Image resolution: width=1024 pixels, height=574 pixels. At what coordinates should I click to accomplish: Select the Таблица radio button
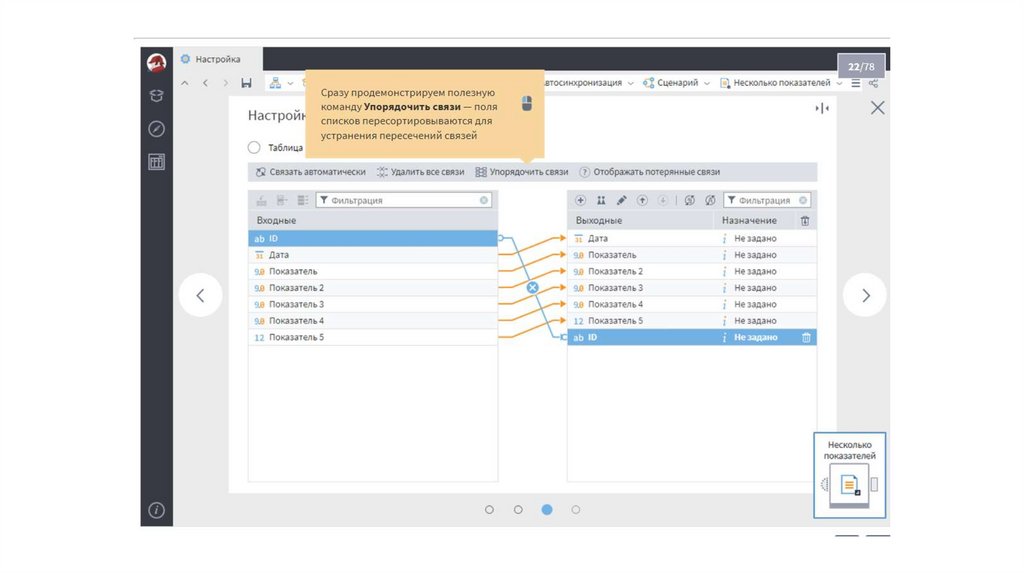click(x=254, y=147)
